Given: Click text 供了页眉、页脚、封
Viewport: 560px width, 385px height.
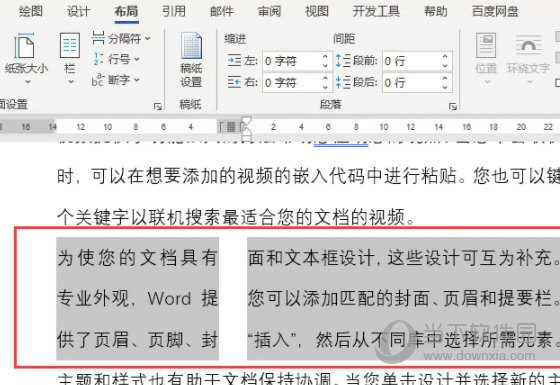Looking at the screenshot, I should pos(138,339).
